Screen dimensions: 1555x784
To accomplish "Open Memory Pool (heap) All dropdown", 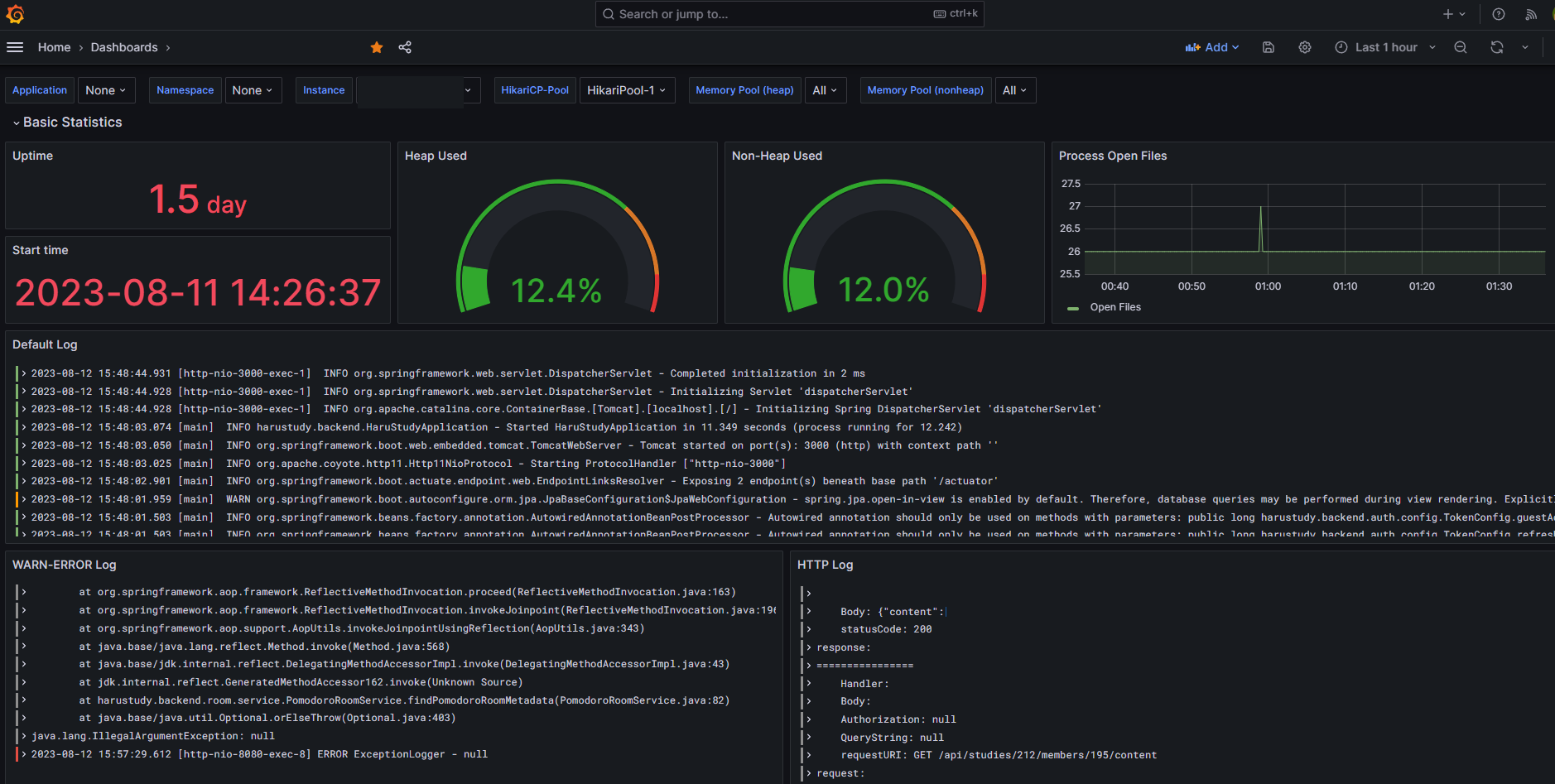I will click(x=825, y=90).
